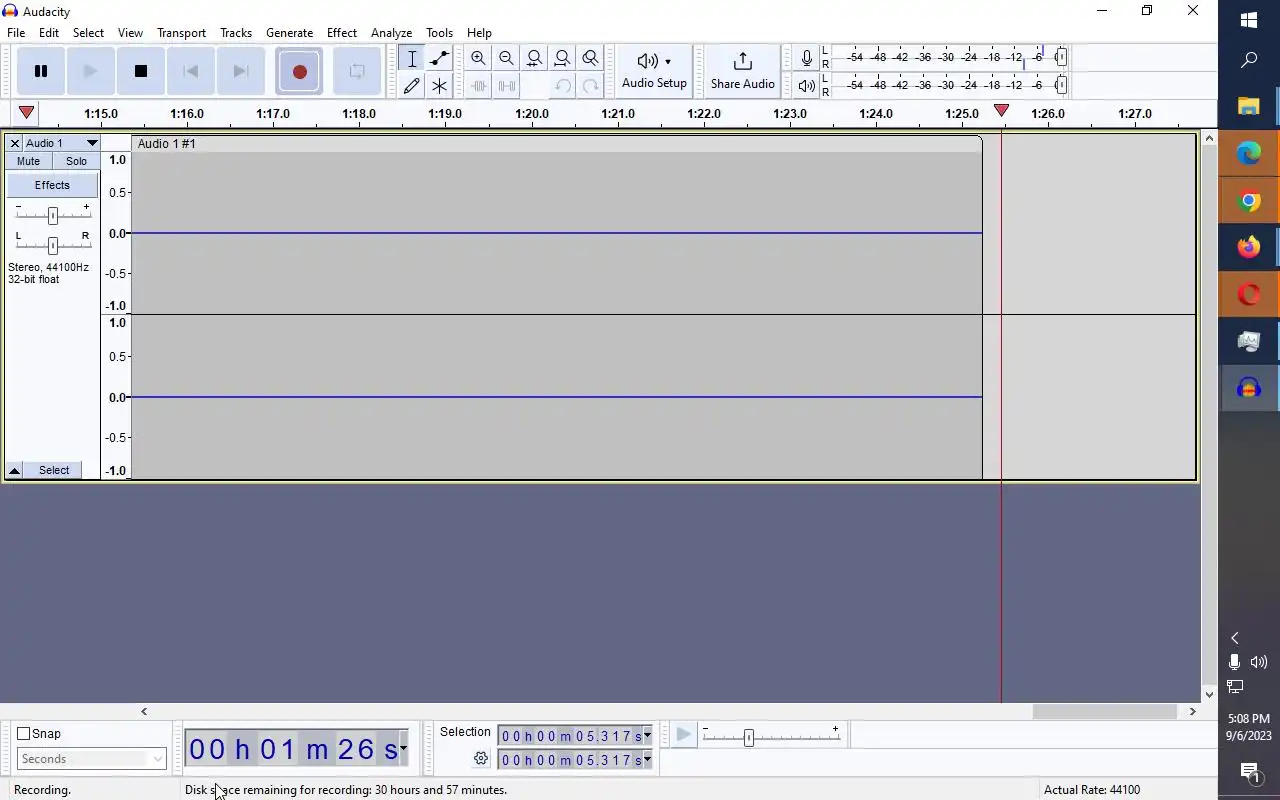Click the Zoom In magnifier

tap(479, 58)
